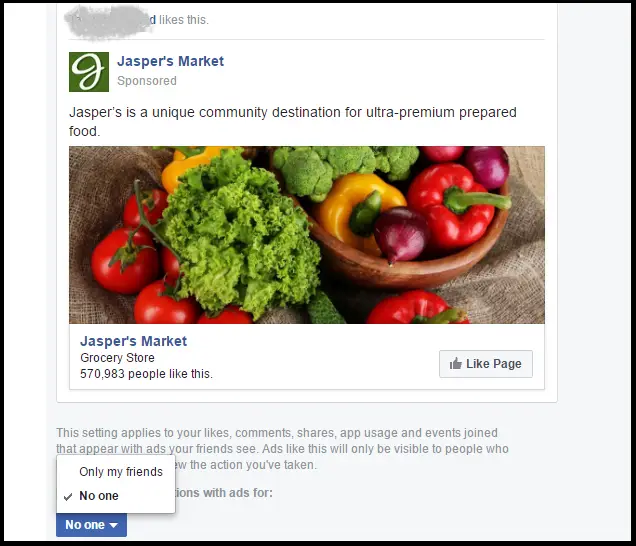Open Jasper's Market page name at post header

click(170, 61)
